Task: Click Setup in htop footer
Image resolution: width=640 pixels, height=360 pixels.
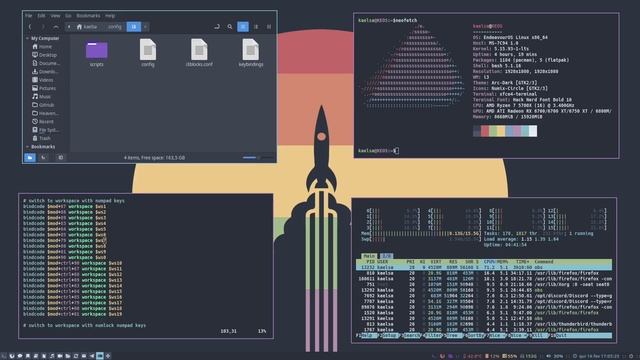Action: point(391,336)
